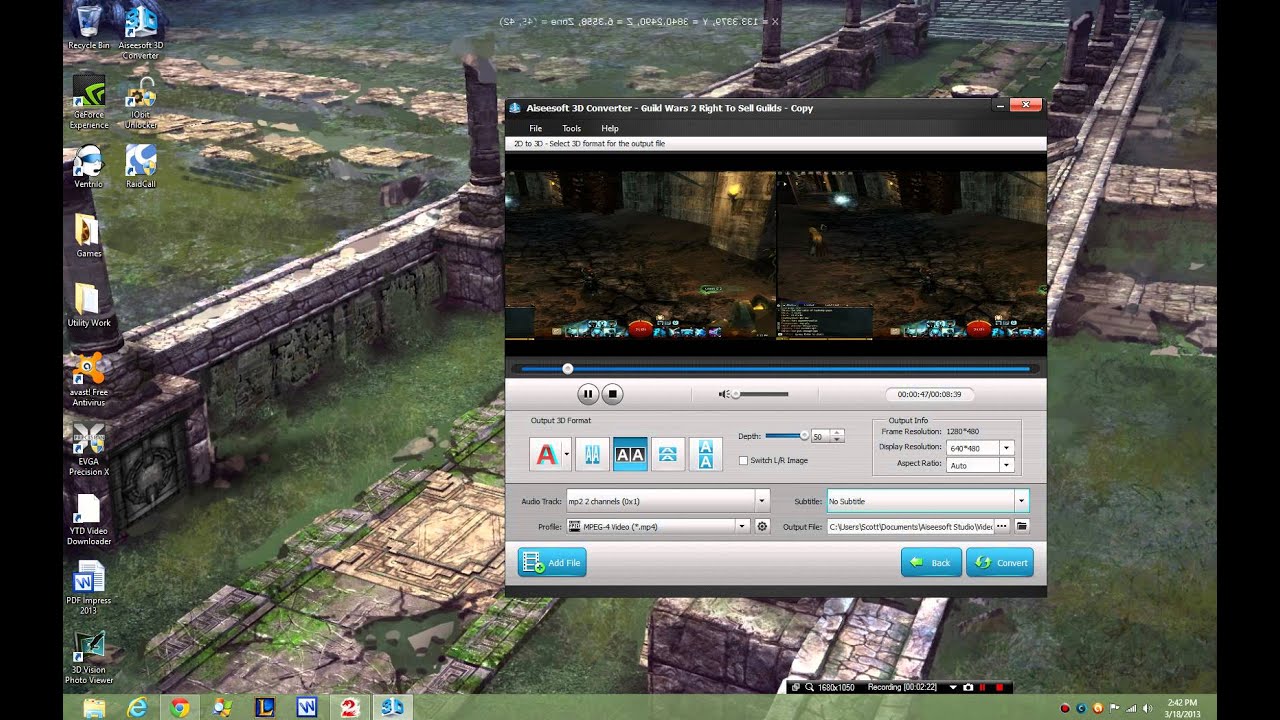Open the Help menu
The height and width of the screenshot is (720, 1280).
tap(610, 128)
